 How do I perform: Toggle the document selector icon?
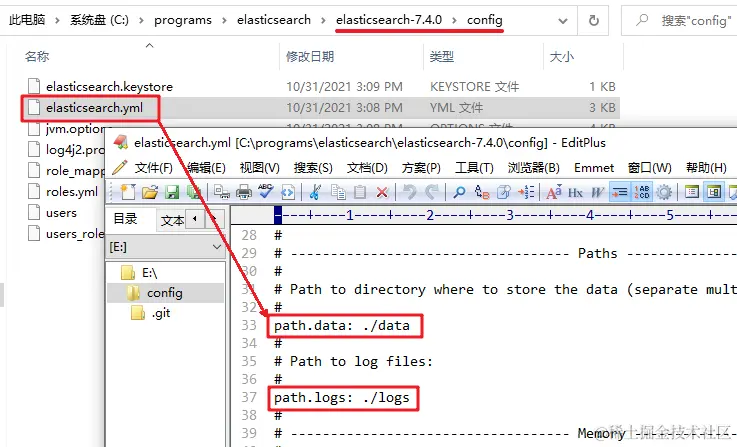coord(713,192)
